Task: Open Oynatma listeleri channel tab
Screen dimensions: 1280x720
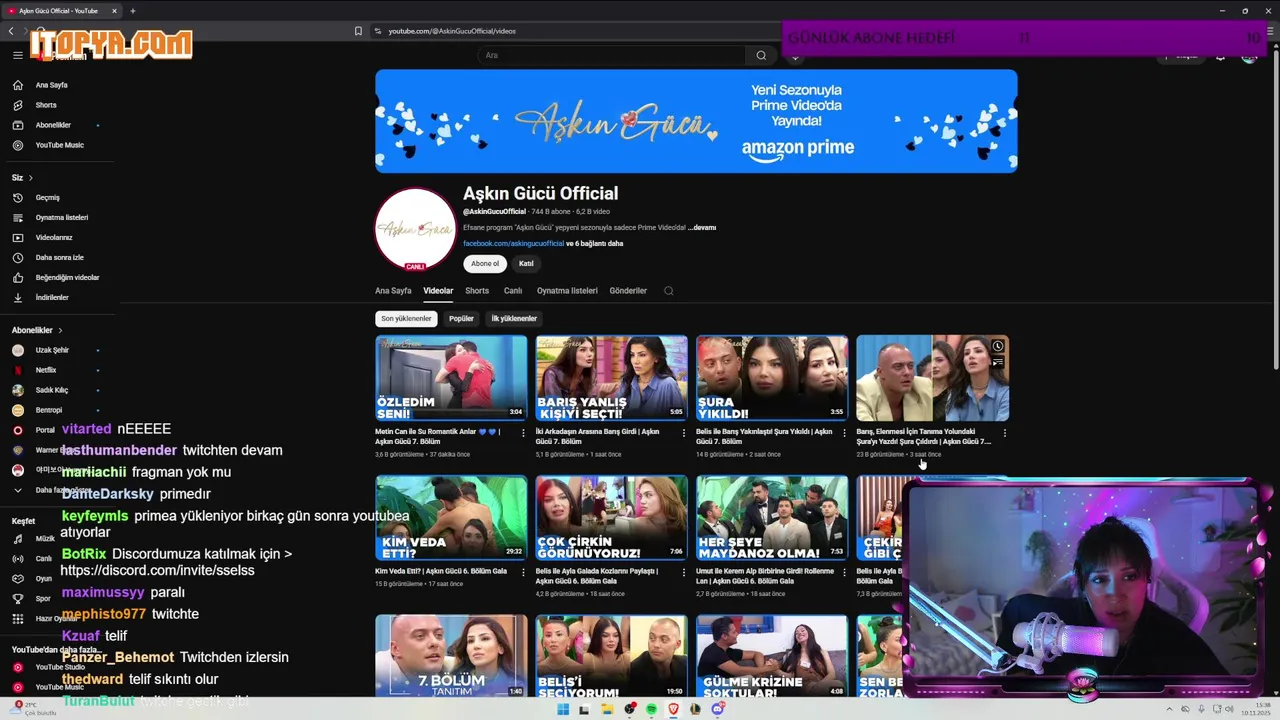Action: [567, 291]
